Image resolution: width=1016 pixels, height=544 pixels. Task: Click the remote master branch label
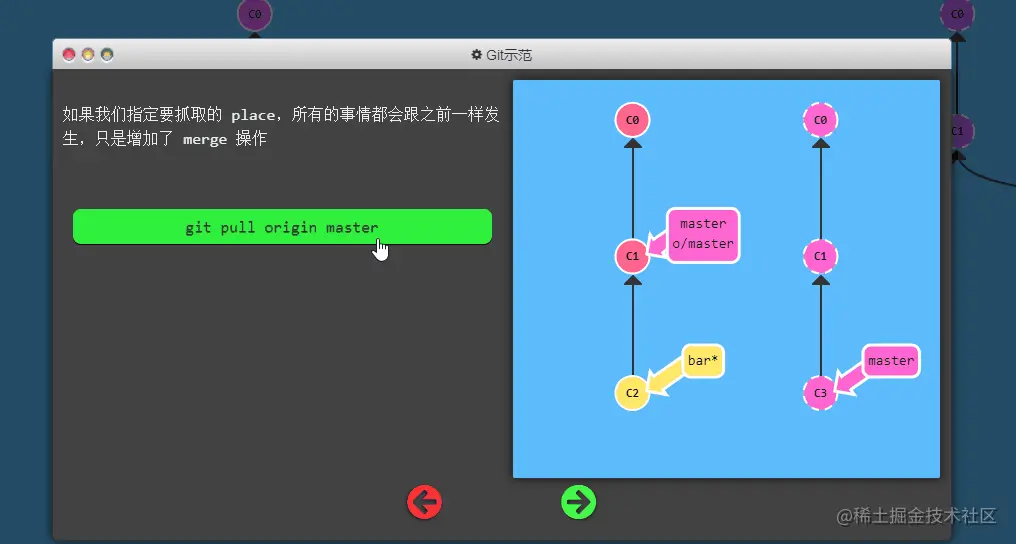891,361
